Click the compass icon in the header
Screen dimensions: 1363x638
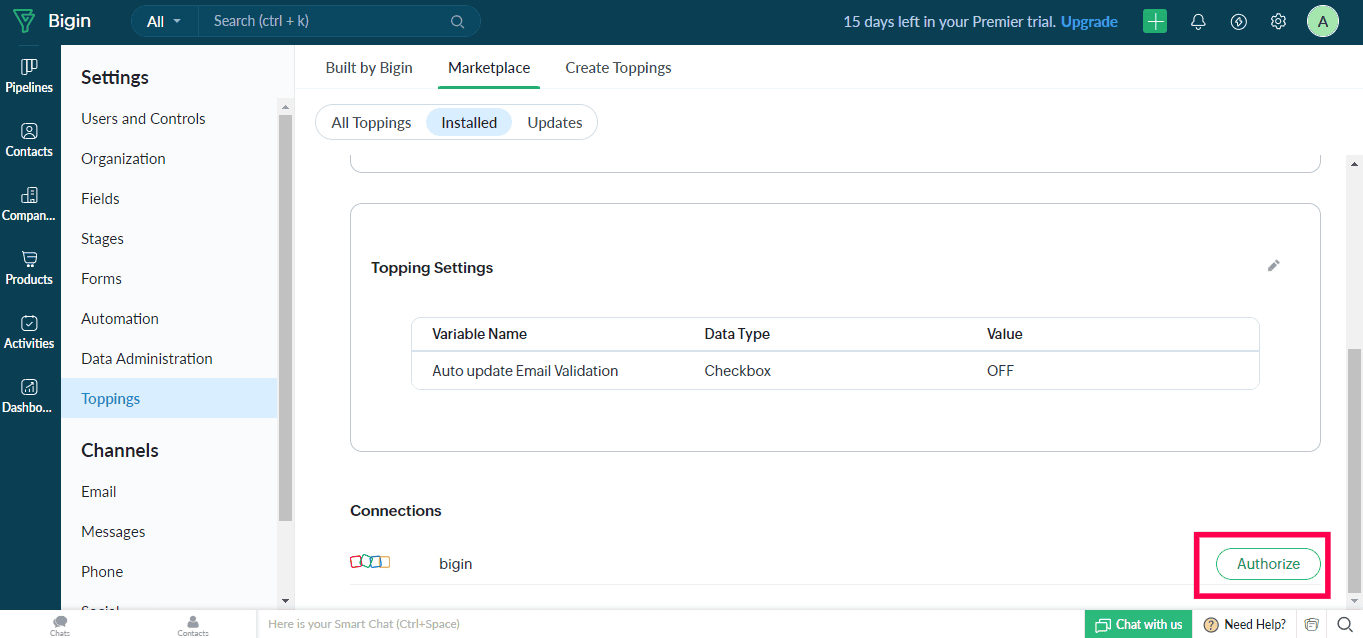coord(1239,21)
